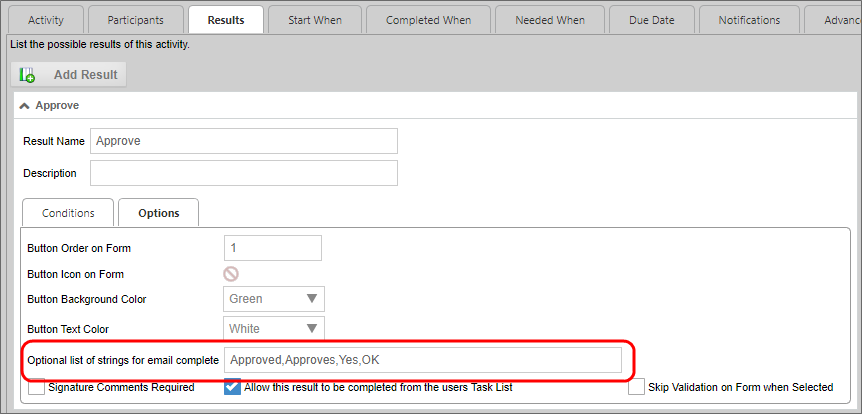
Task: Open the Notifications tab
Action: (748, 20)
